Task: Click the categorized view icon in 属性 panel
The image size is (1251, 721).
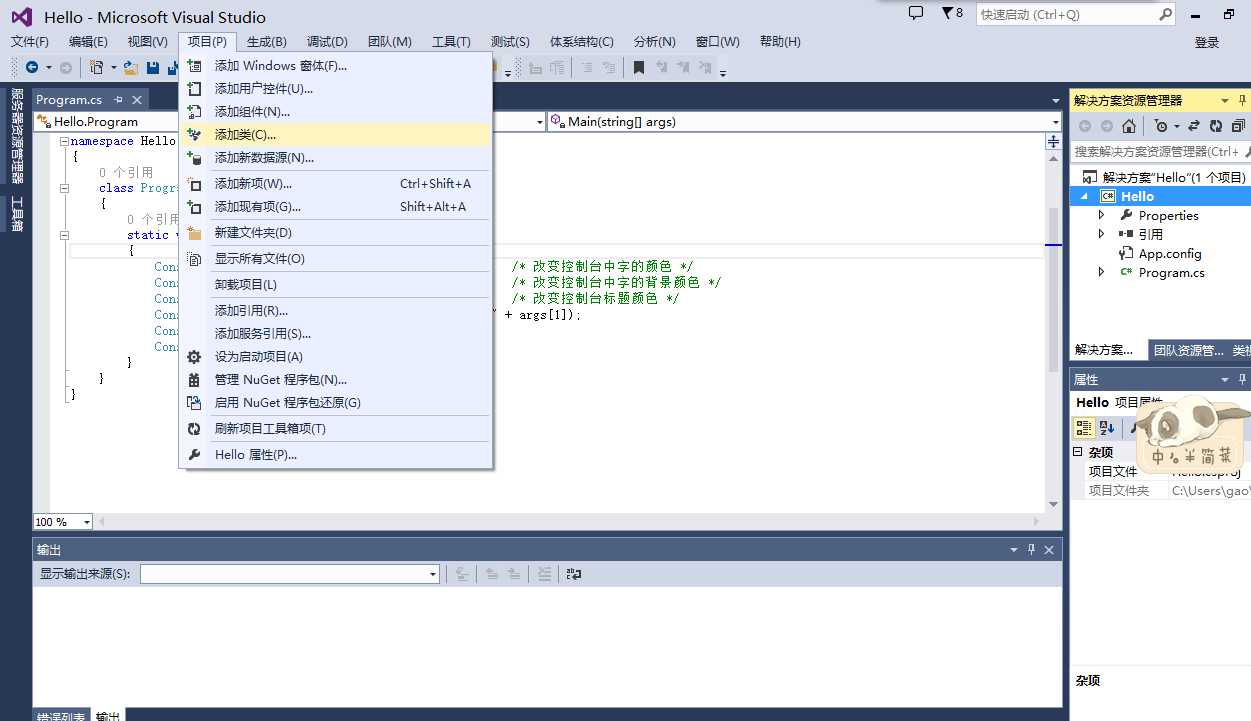Action: (1084, 427)
